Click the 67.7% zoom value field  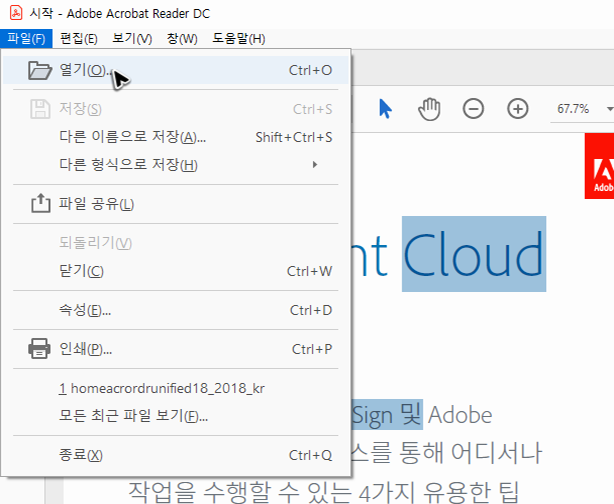coord(573,109)
